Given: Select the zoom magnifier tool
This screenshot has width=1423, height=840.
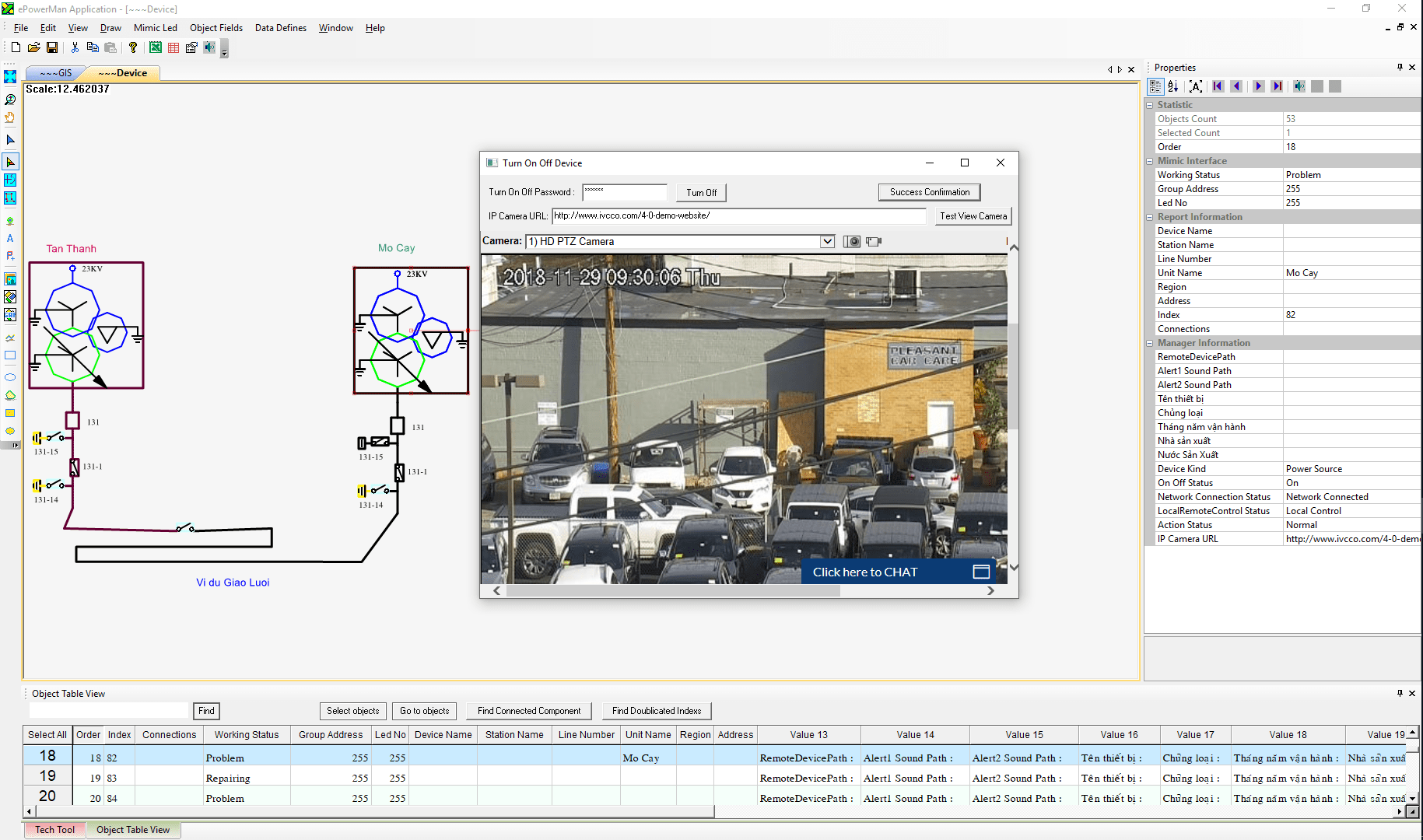Looking at the screenshot, I should 10,100.
